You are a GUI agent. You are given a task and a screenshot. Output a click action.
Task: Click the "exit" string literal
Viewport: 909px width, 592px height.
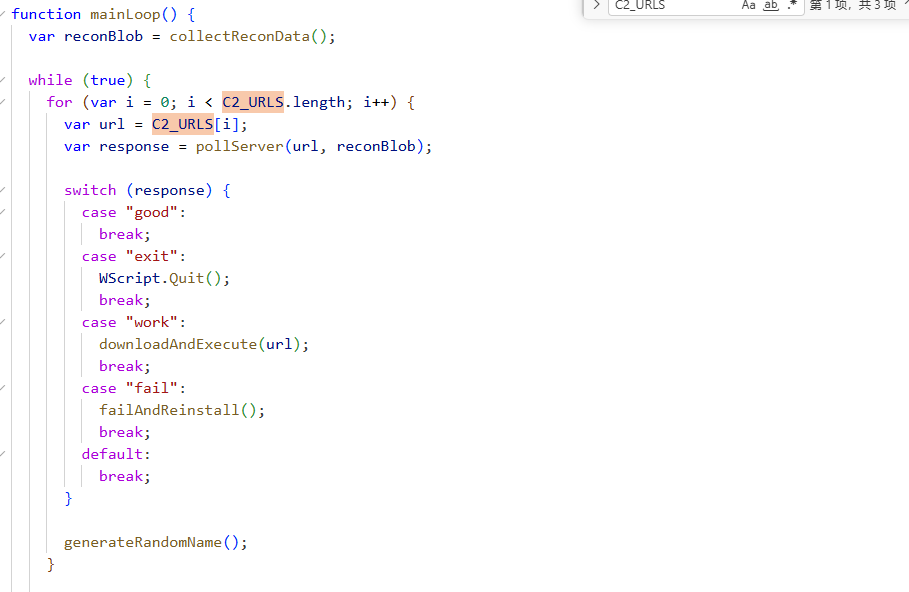click(x=151, y=257)
